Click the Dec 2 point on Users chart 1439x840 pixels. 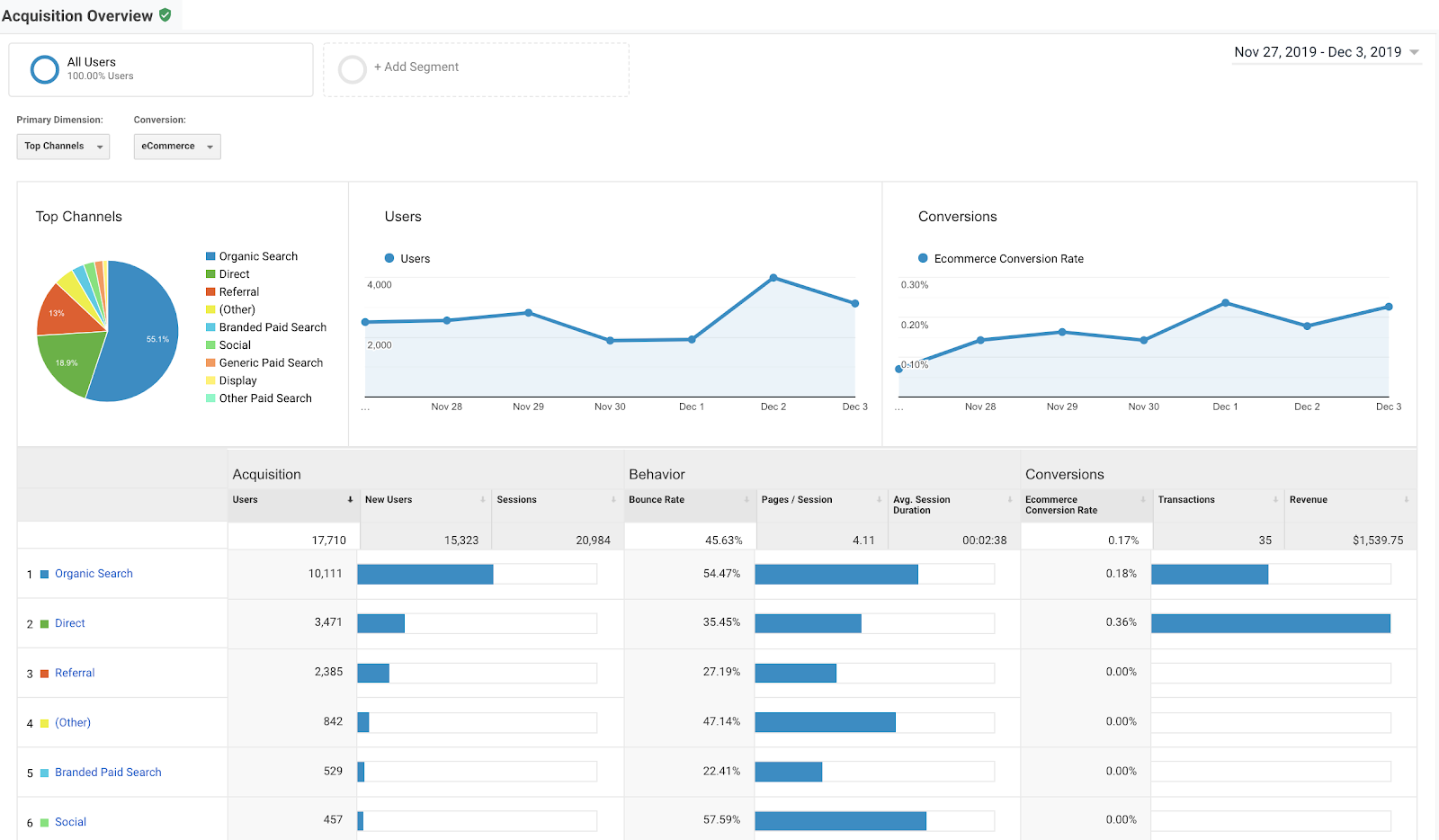[773, 278]
